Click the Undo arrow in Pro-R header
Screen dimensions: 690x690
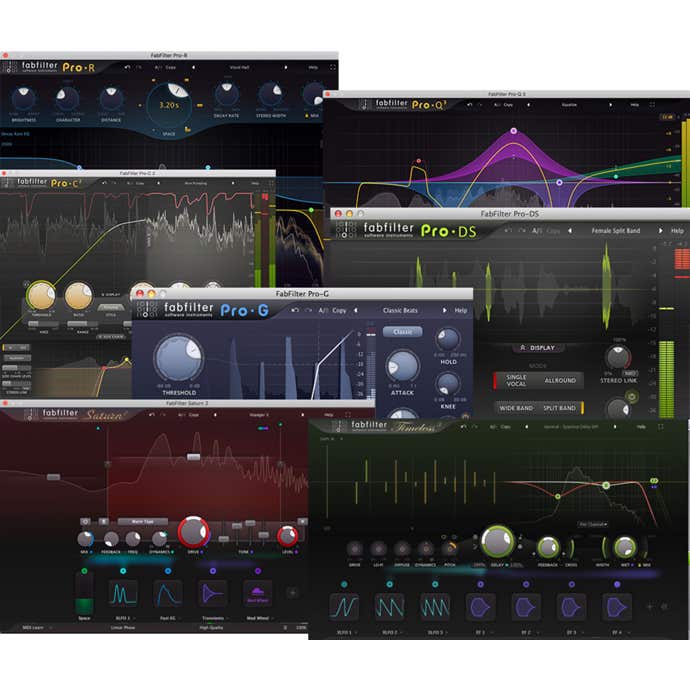[x=127, y=67]
